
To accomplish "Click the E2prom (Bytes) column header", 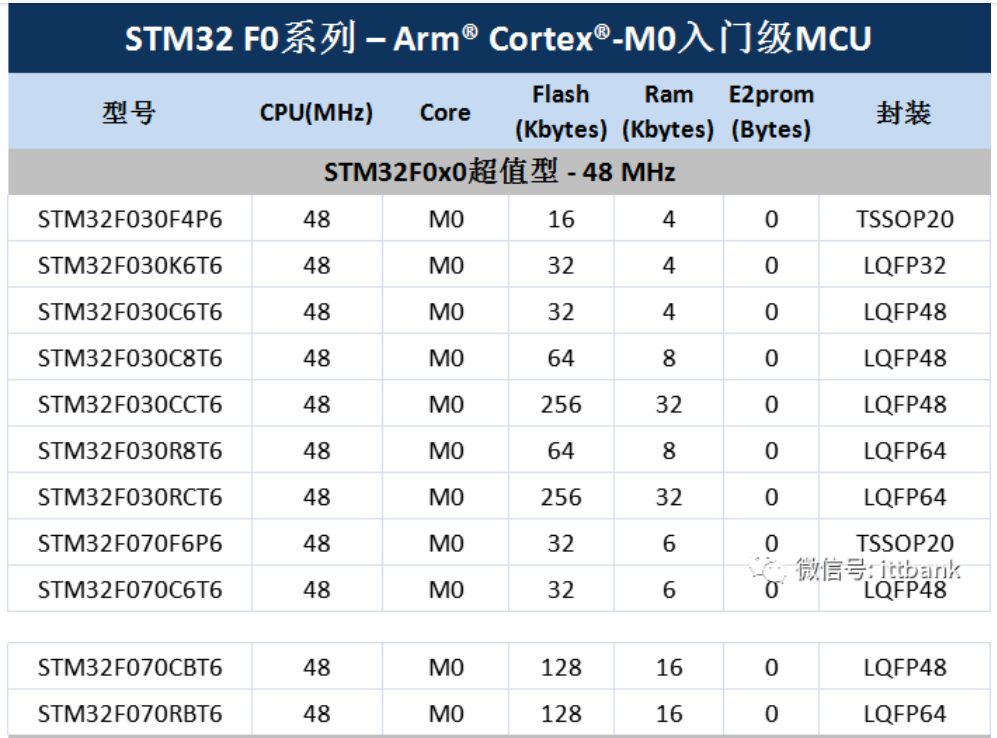I will click(771, 111).
